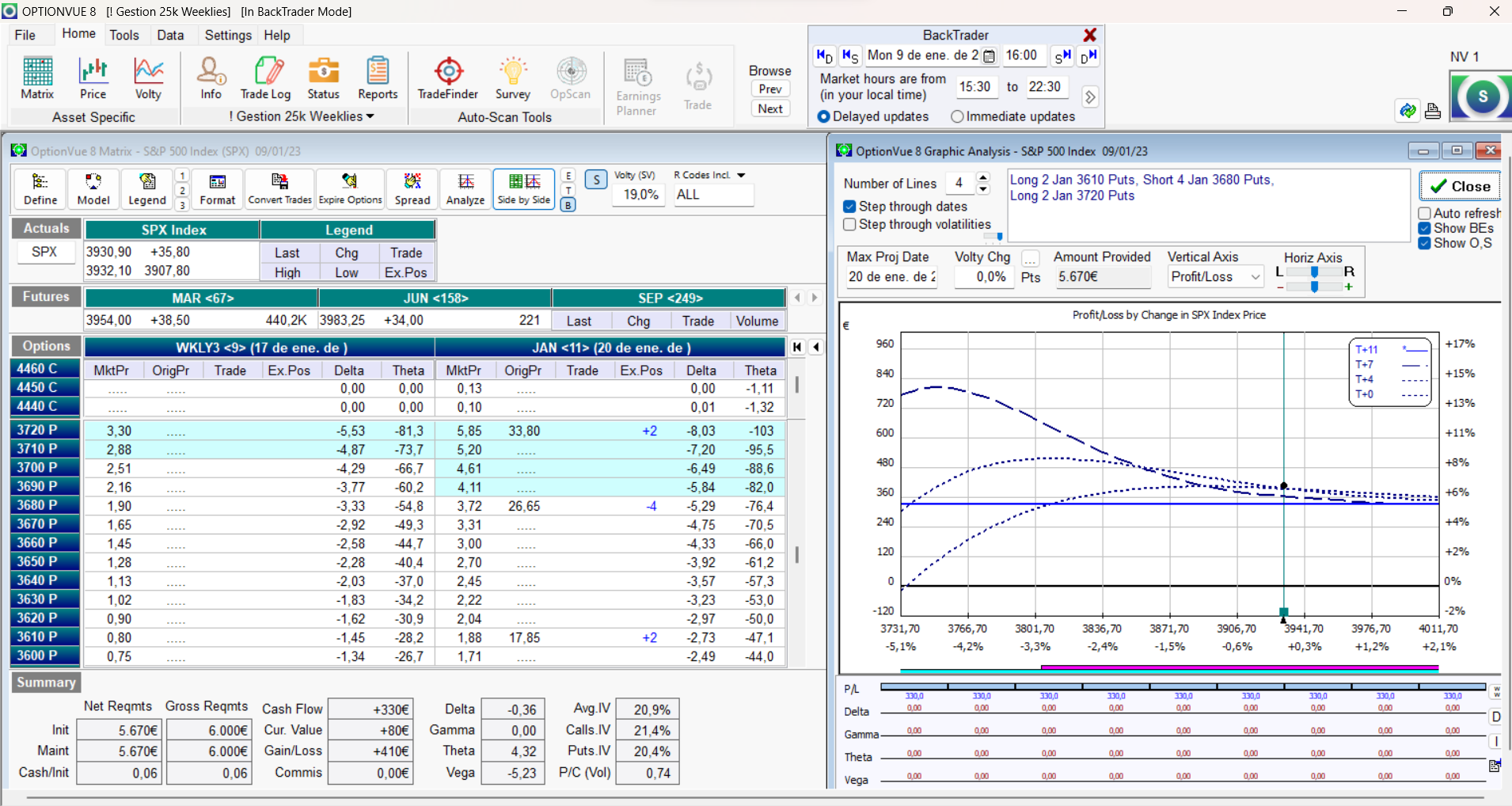Open the Analyze tool in Matrix
The width and height of the screenshot is (1512, 806).
[x=465, y=188]
